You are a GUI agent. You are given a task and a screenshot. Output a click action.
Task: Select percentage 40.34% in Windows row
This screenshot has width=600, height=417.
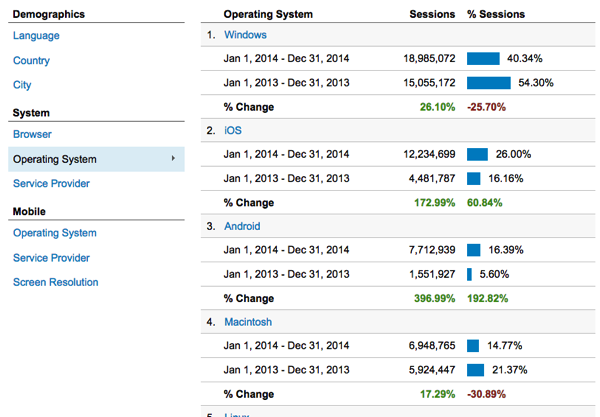click(x=525, y=59)
